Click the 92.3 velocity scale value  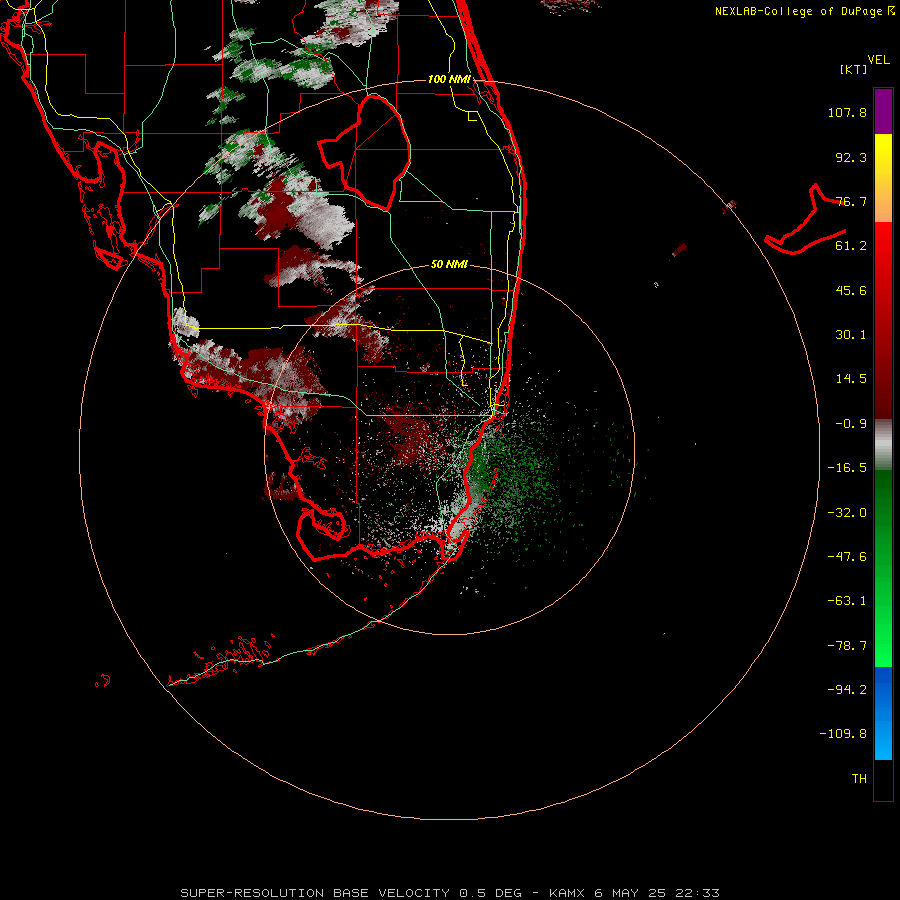(851, 157)
